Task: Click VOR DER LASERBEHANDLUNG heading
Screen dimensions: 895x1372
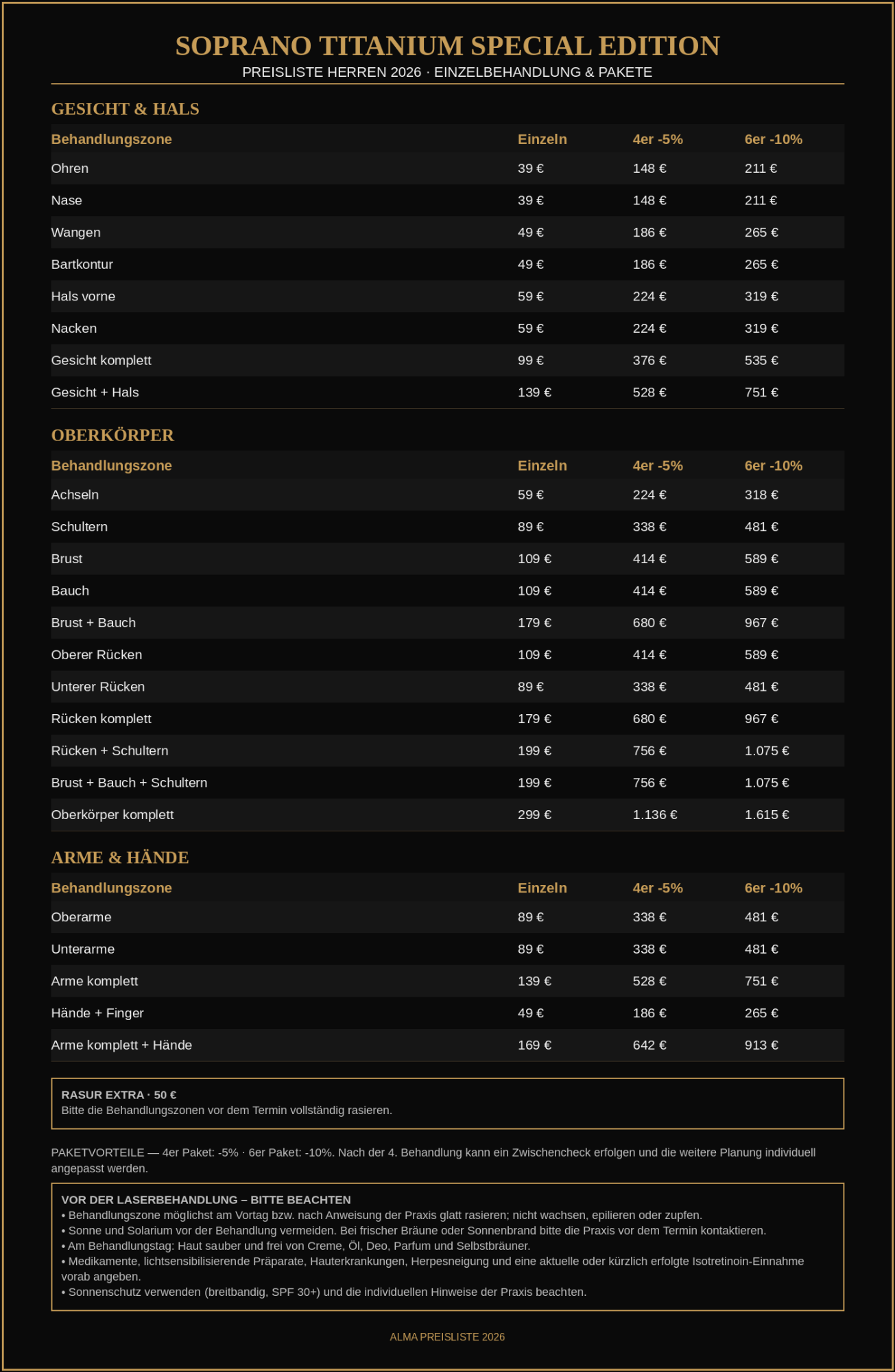Action: point(206,1200)
